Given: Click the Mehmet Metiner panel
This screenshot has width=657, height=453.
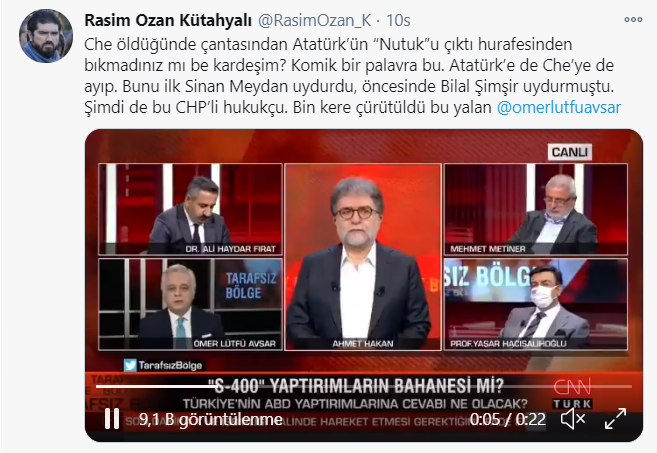Looking at the screenshot, I should click(x=536, y=209).
